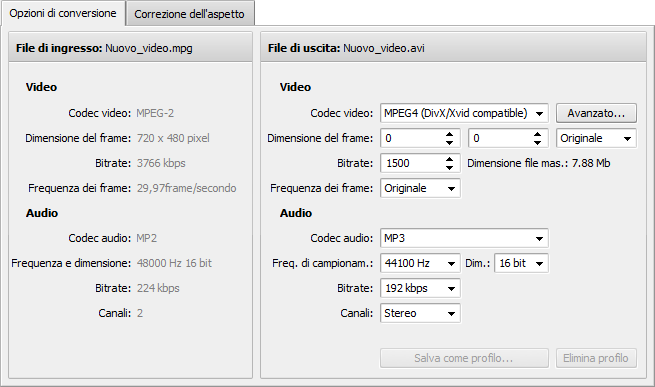This screenshot has height=387, width=655.
Task: Click the 48000 Hz 16 bit value
Action: (x=174, y=263)
